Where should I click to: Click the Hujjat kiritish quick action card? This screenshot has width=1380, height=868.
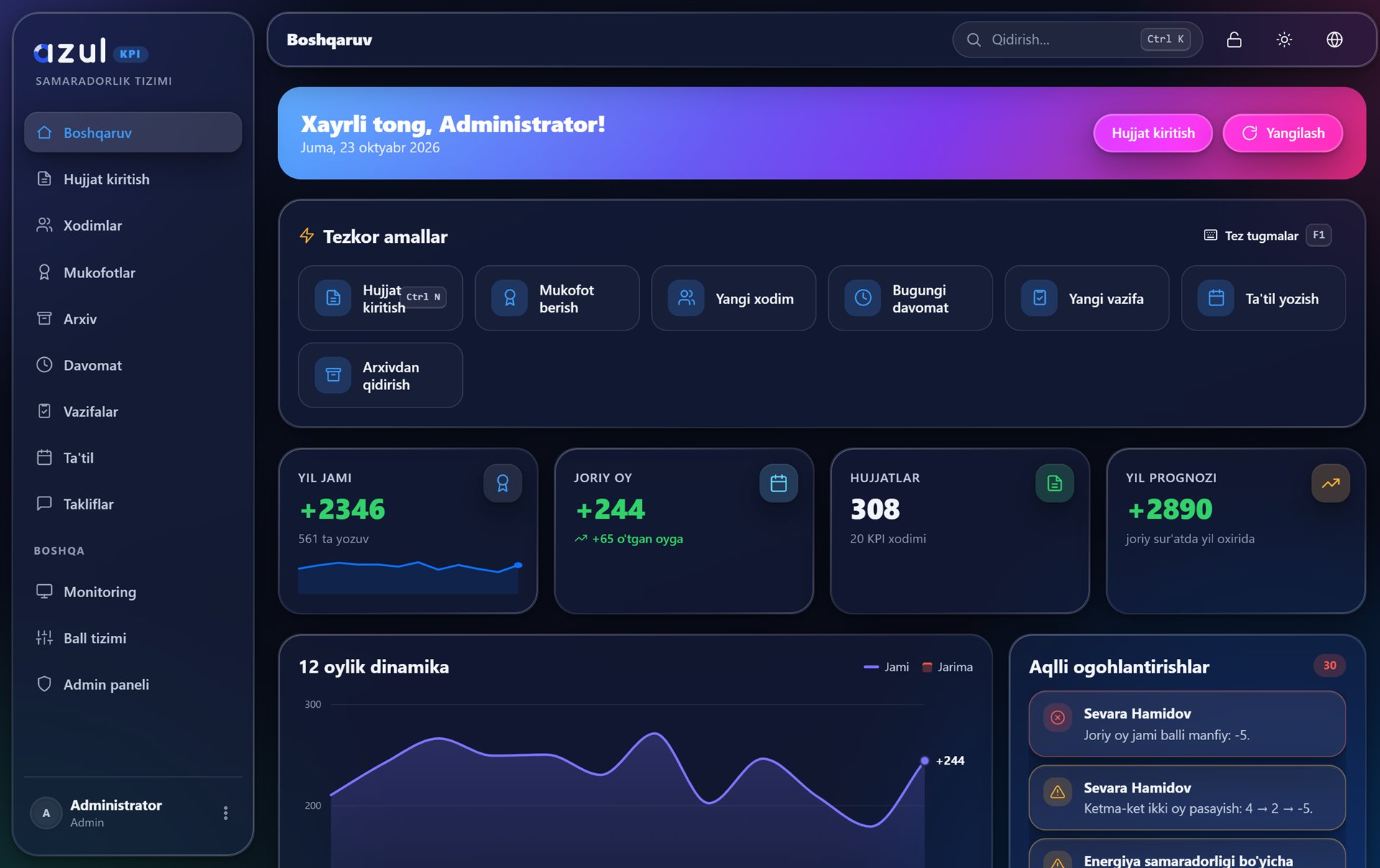[380, 298]
